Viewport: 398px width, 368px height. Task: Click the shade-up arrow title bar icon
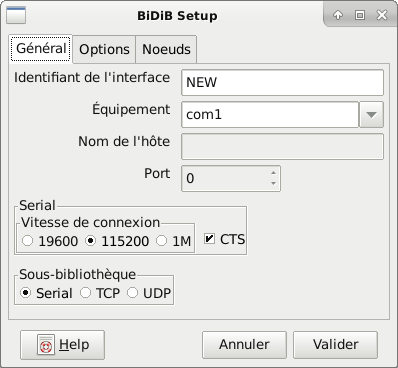(338, 15)
